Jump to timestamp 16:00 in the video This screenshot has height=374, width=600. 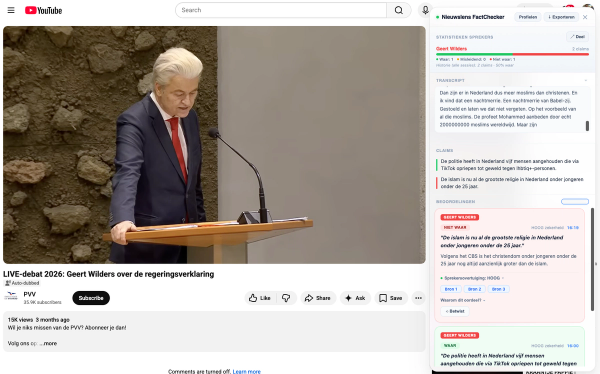point(573,346)
